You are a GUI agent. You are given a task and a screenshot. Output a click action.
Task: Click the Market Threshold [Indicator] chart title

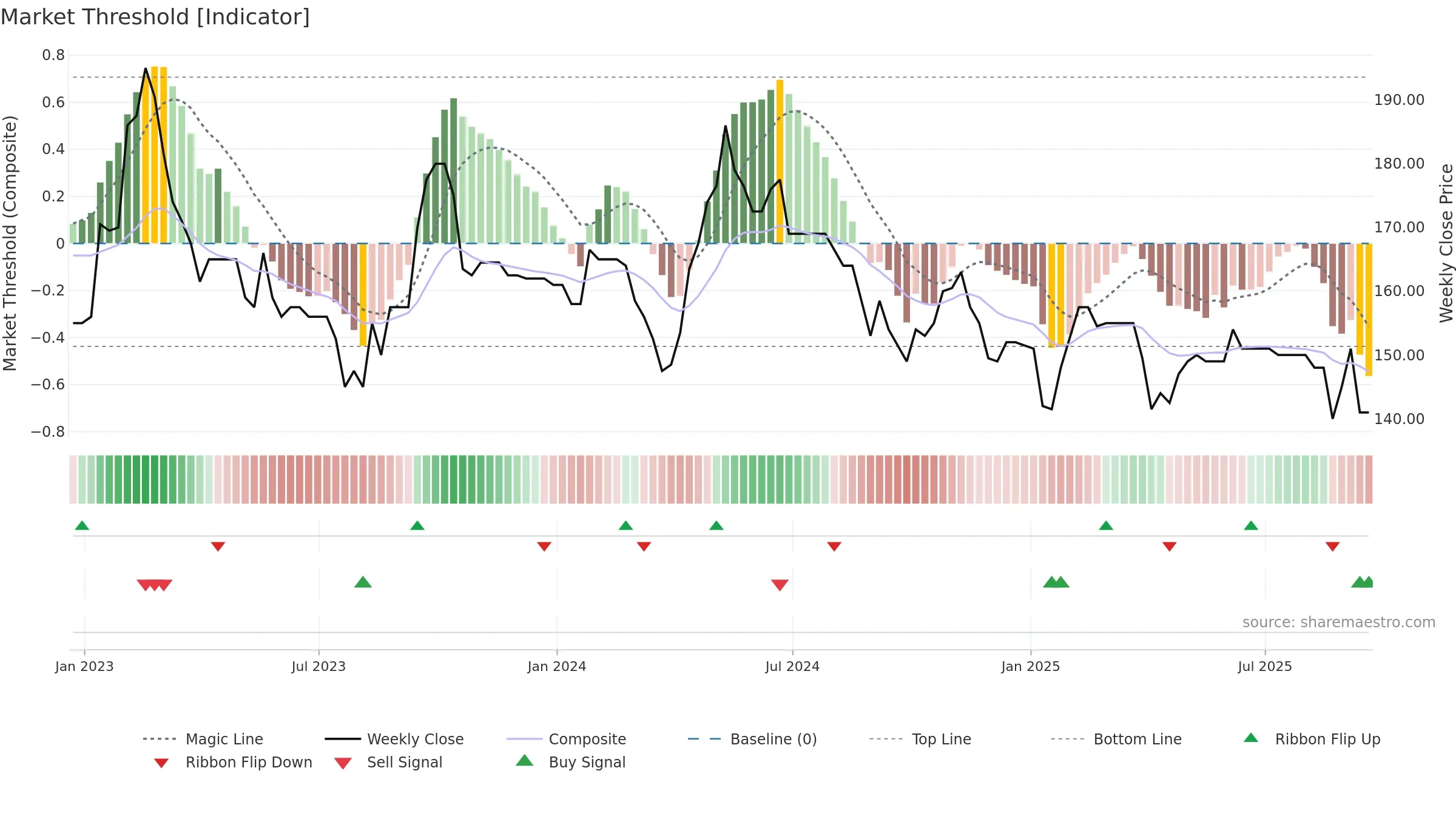(155, 17)
